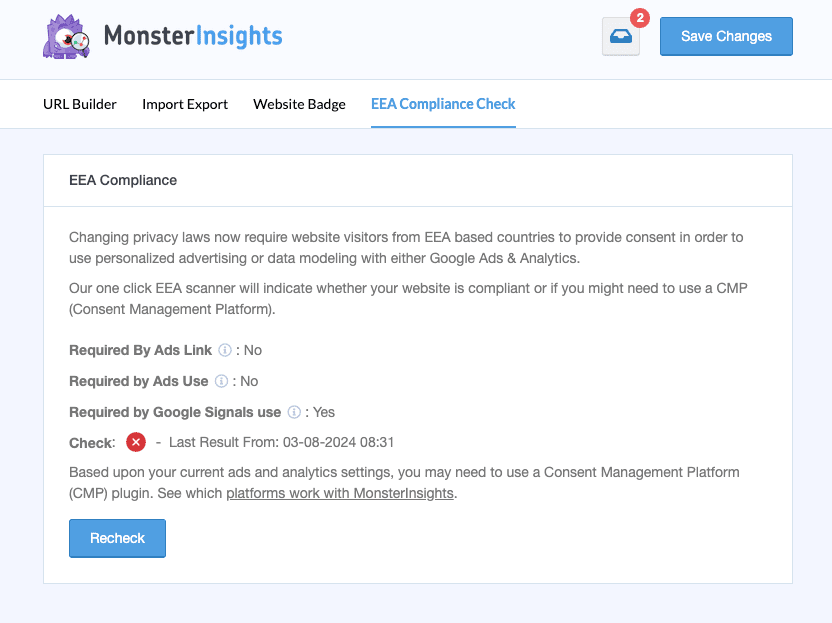This screenshot has height=623, width=832.
Task: Open the notification tray dropdown
Action: [x=620, y=37]
